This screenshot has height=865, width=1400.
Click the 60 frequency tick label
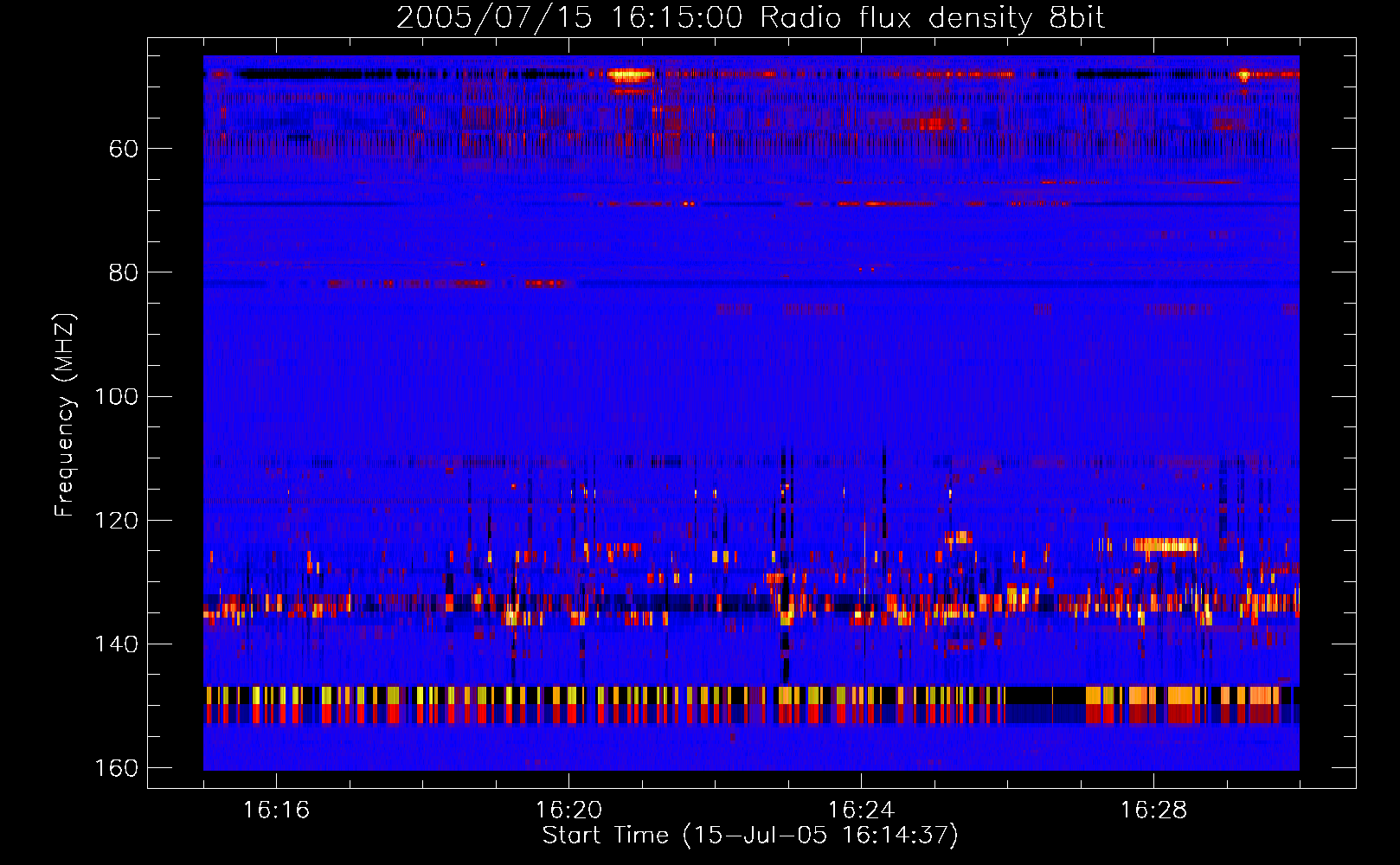[124, 150]
